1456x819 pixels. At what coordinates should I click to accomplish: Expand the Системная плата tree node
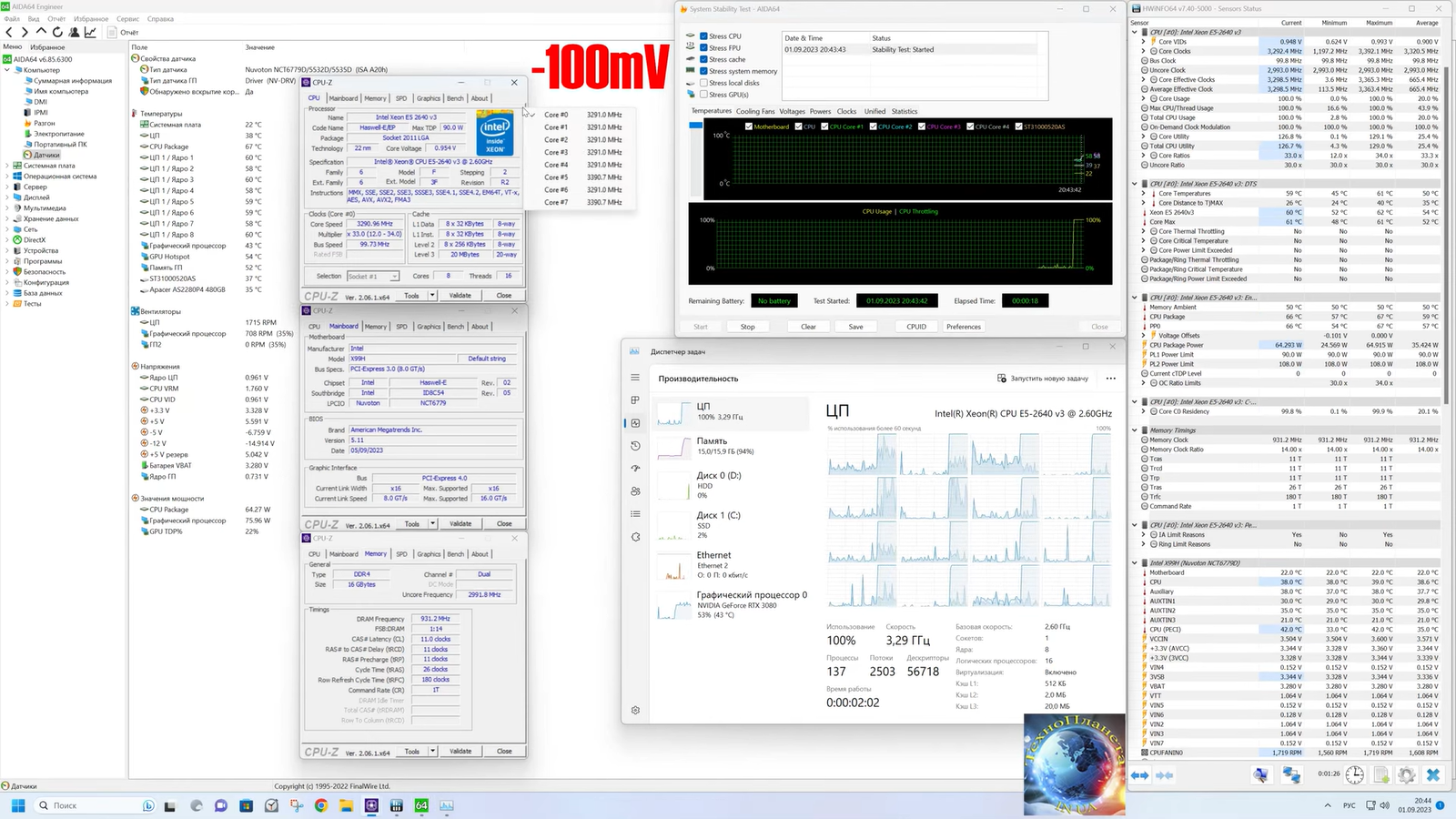7,166
